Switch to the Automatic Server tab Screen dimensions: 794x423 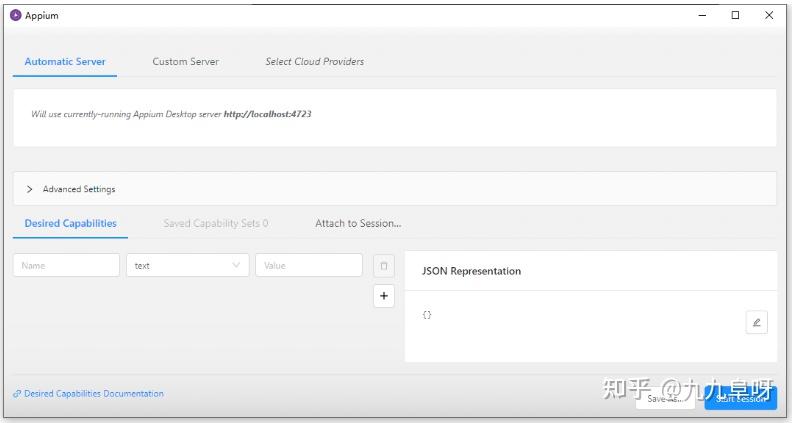point(65,61)
